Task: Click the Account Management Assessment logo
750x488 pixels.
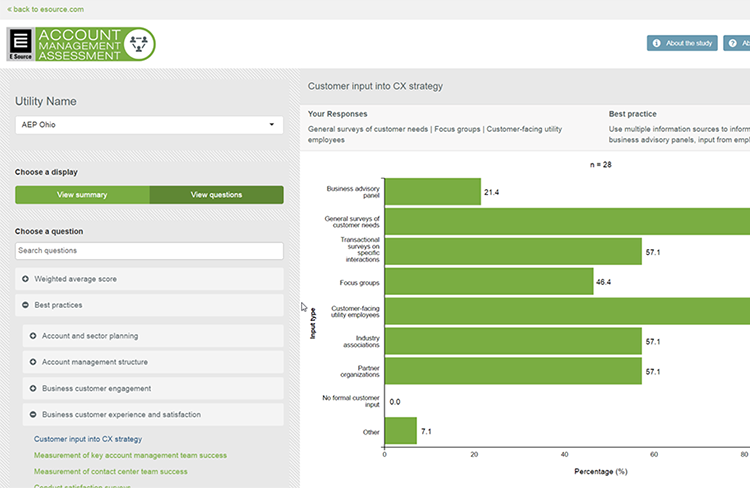Action: [x=95, y=44]
